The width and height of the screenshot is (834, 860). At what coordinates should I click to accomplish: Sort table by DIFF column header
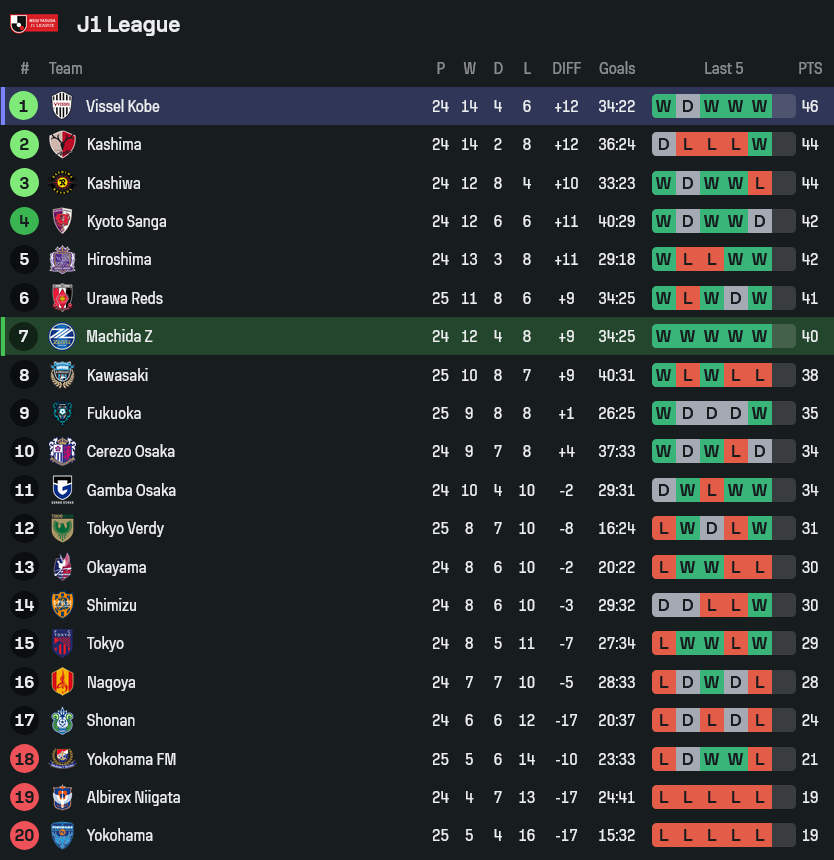tap(566, 68)
